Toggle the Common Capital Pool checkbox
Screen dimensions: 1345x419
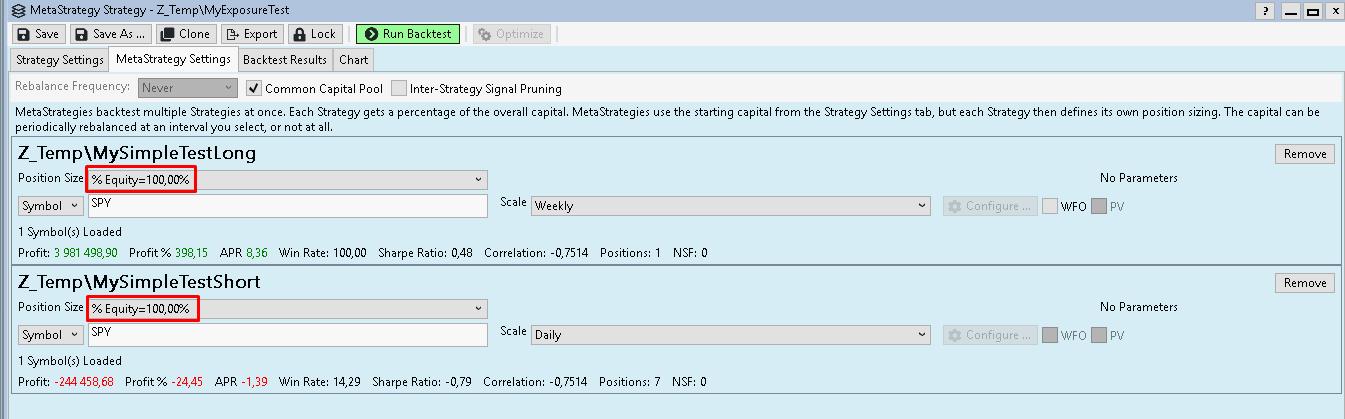254,88
